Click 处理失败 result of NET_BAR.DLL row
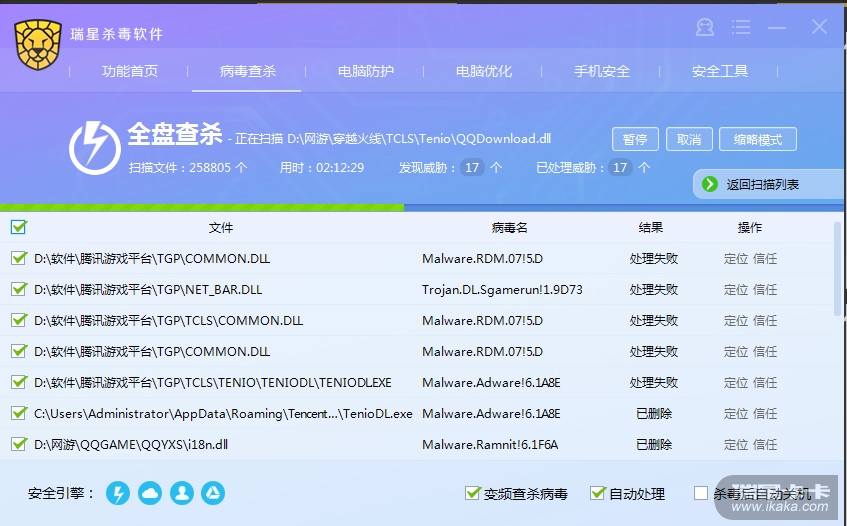Viewport: 847px width, 526px height. click(654, 289)
